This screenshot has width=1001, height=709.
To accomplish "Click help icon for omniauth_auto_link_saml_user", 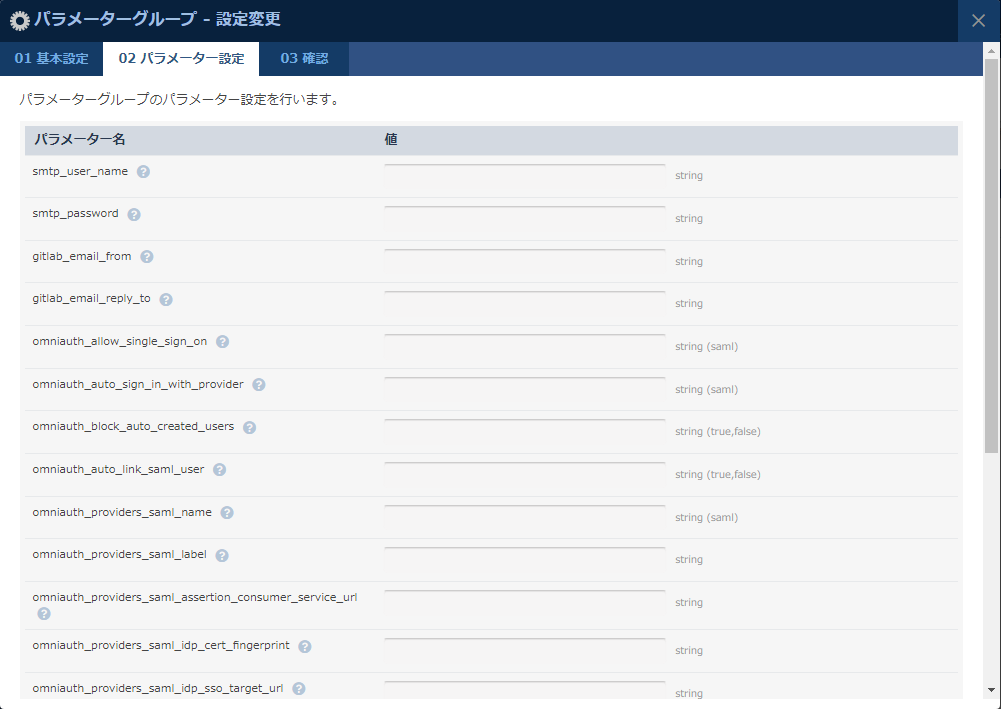I will [x=219, y=469].
